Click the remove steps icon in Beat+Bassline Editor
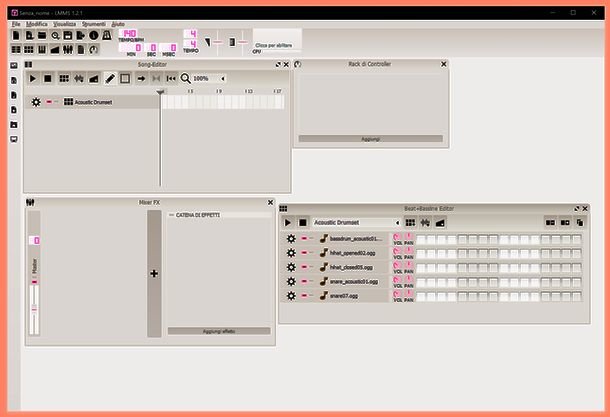610x417 pixels. click(550, 223)
